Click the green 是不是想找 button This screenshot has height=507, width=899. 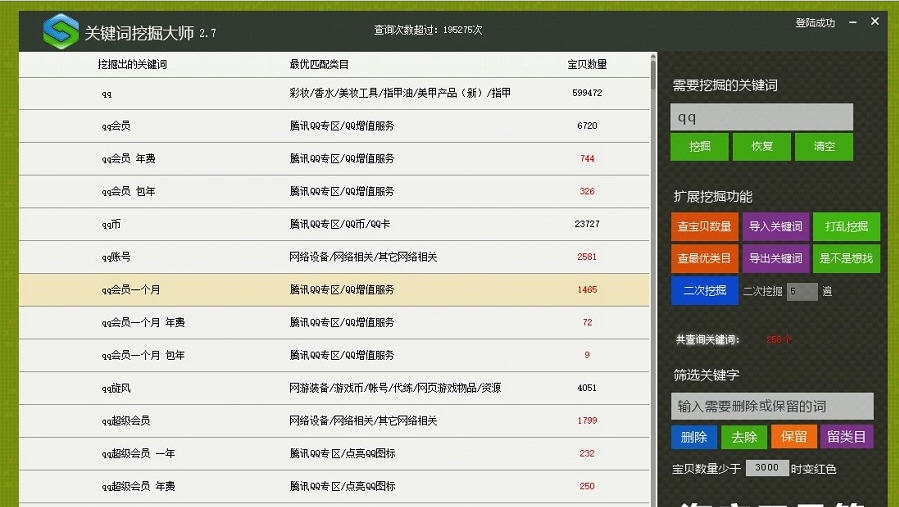(x=846, y=259)
